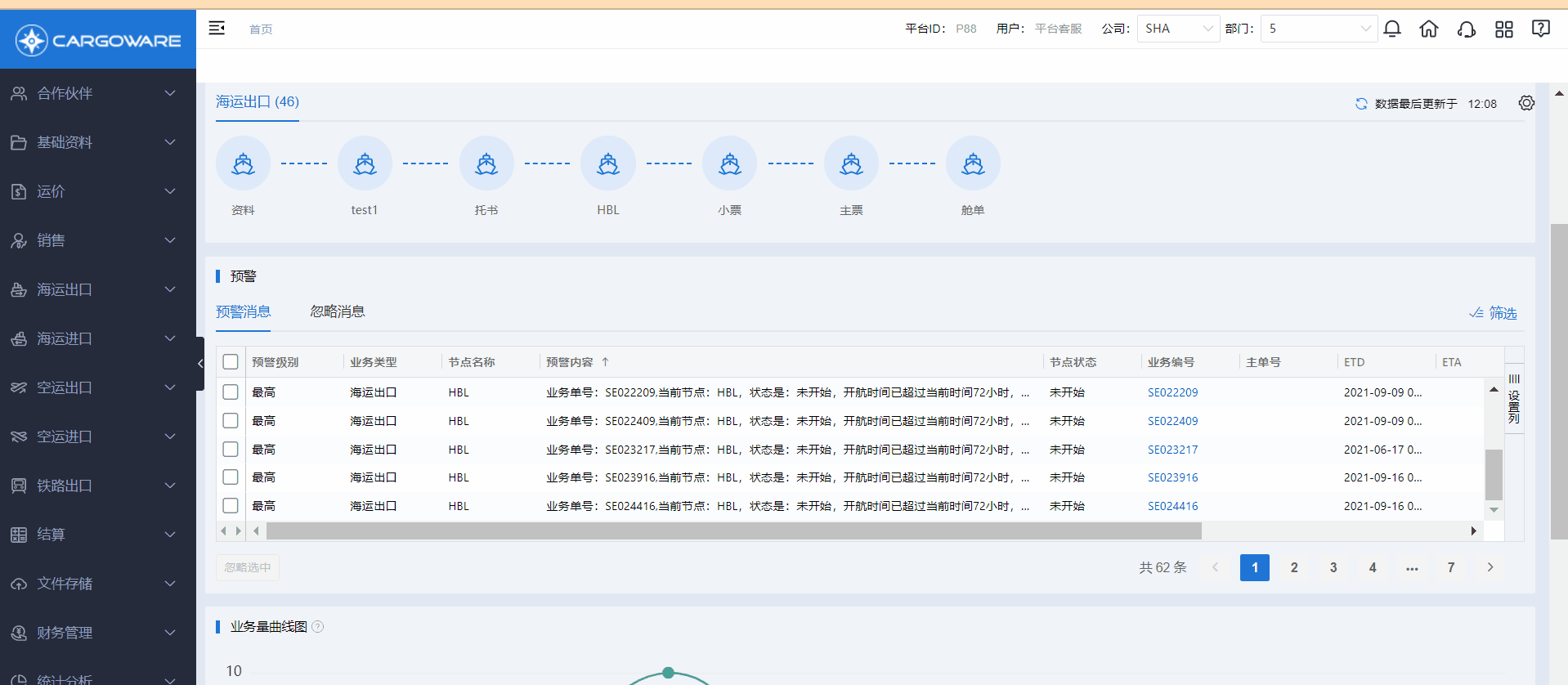This screenshot has height=685, width=1568.
Task: Go to page 3 of warnings
Action: (1333, 567)
